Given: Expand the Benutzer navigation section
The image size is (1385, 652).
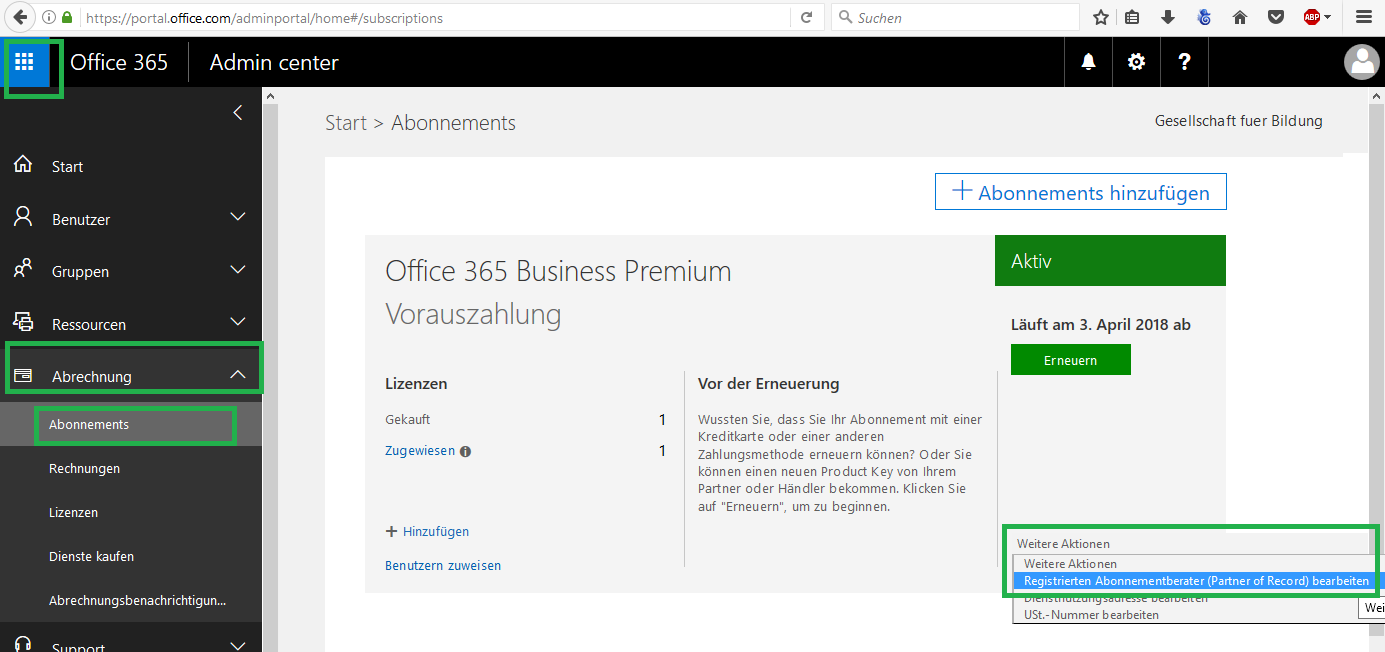Looking at the screenshot, I should [x=237, y=218].
